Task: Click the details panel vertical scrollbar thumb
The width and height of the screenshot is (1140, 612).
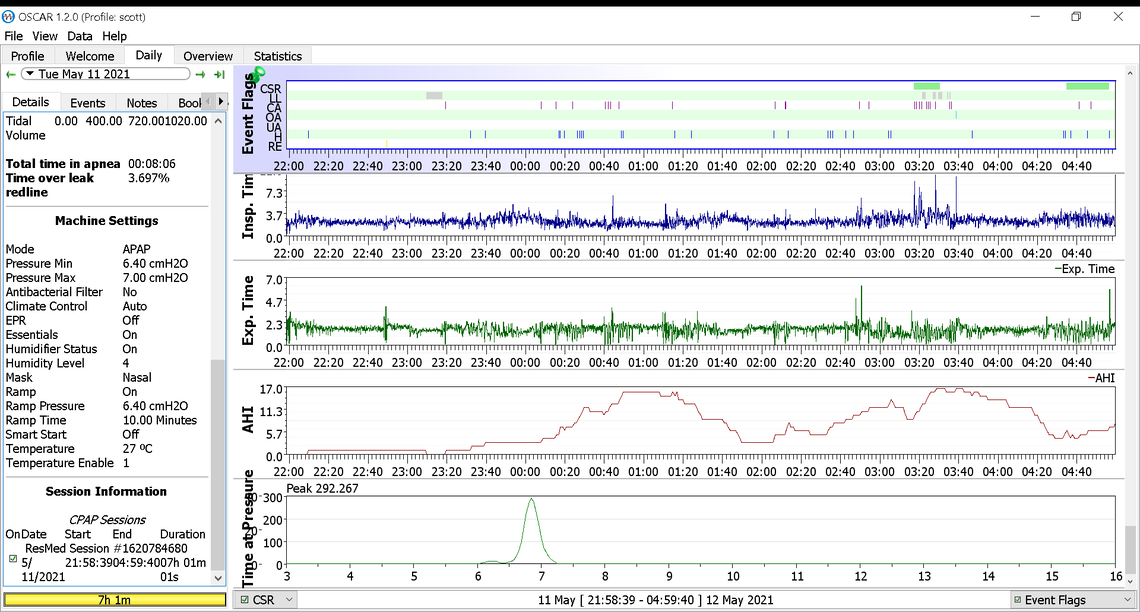Action: coord(218,465)
